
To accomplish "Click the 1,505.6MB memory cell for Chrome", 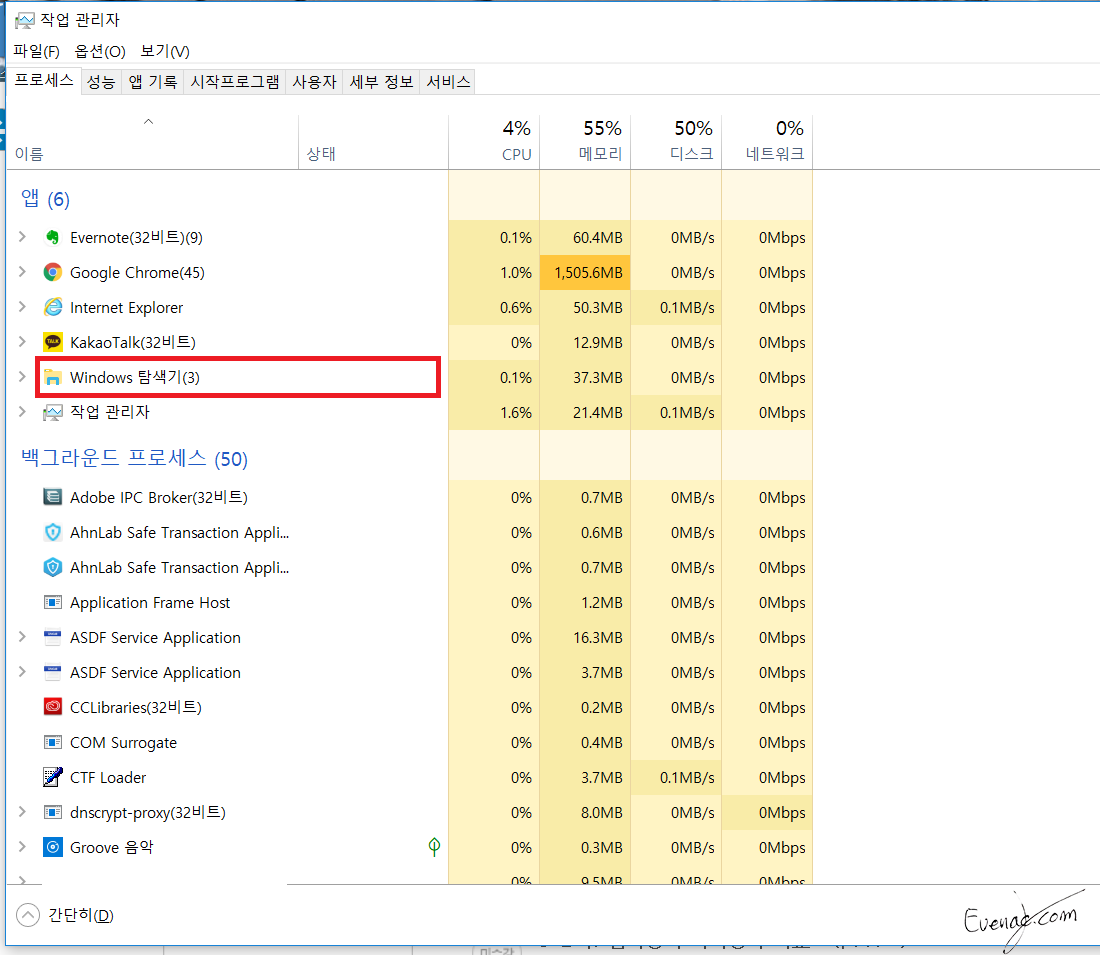I will (585, 272).
